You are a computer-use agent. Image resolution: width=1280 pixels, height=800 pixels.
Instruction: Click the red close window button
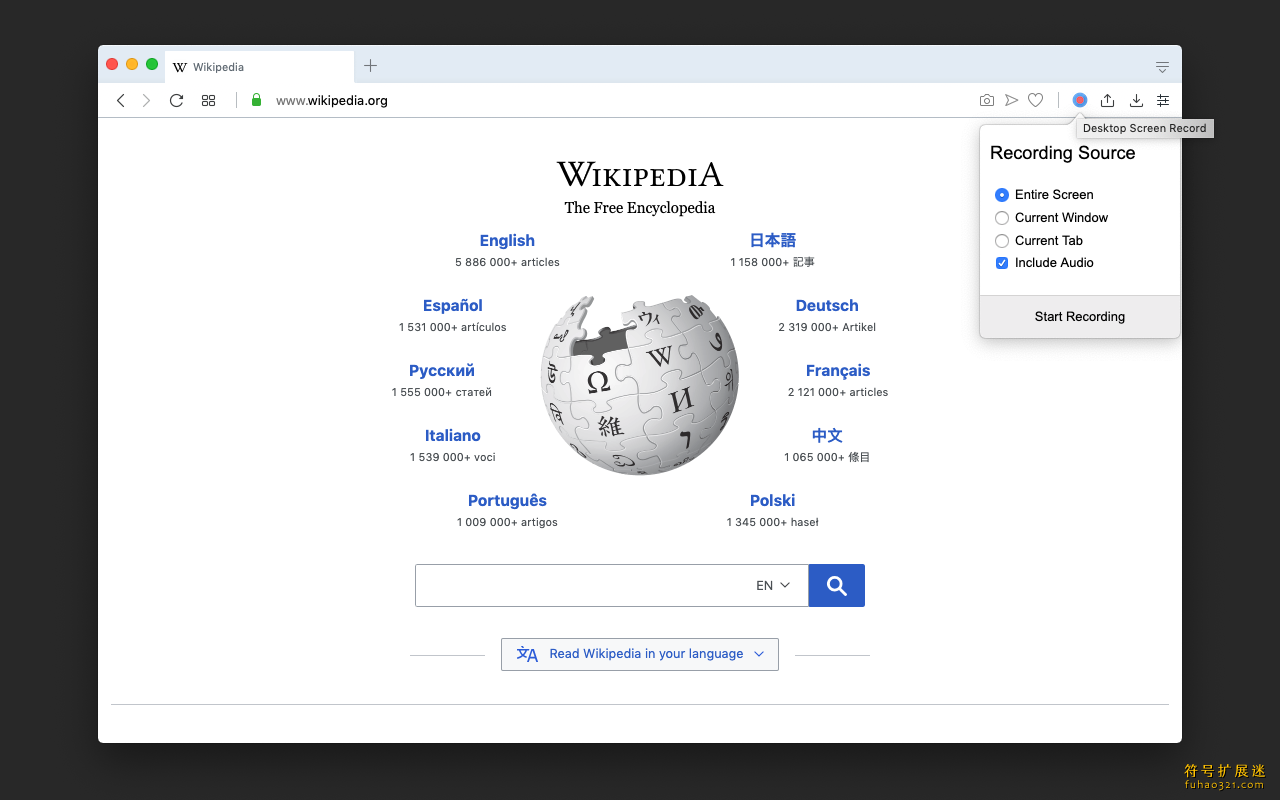(112, 64)
